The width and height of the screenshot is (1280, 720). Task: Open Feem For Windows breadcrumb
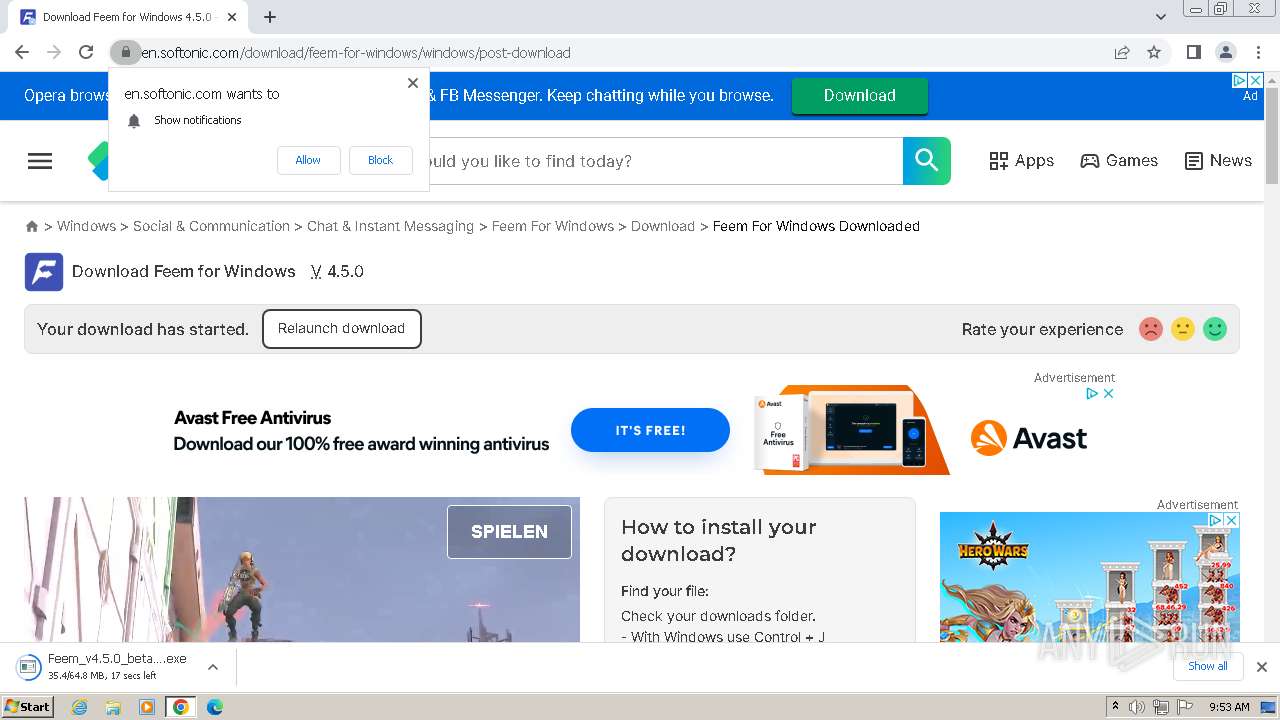point(553,226)
